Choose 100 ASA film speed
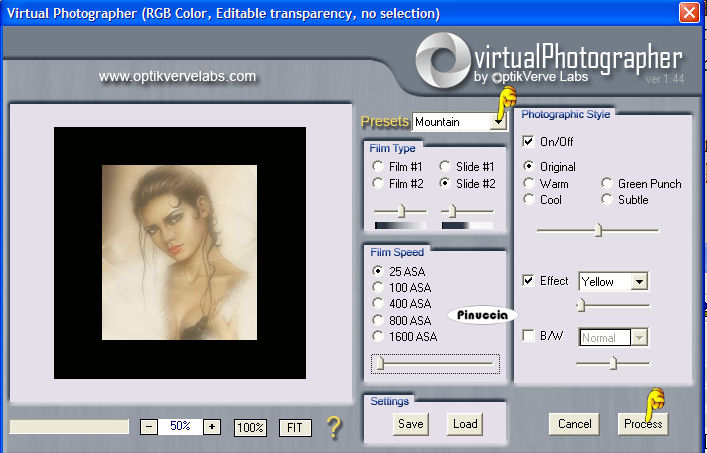This screenshot has height=453, width=707. (378, 287)
